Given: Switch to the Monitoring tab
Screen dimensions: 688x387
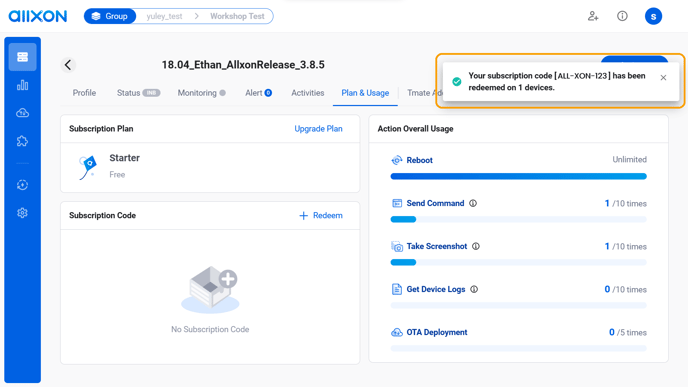Looking at the screenshot, I should 201,93.
